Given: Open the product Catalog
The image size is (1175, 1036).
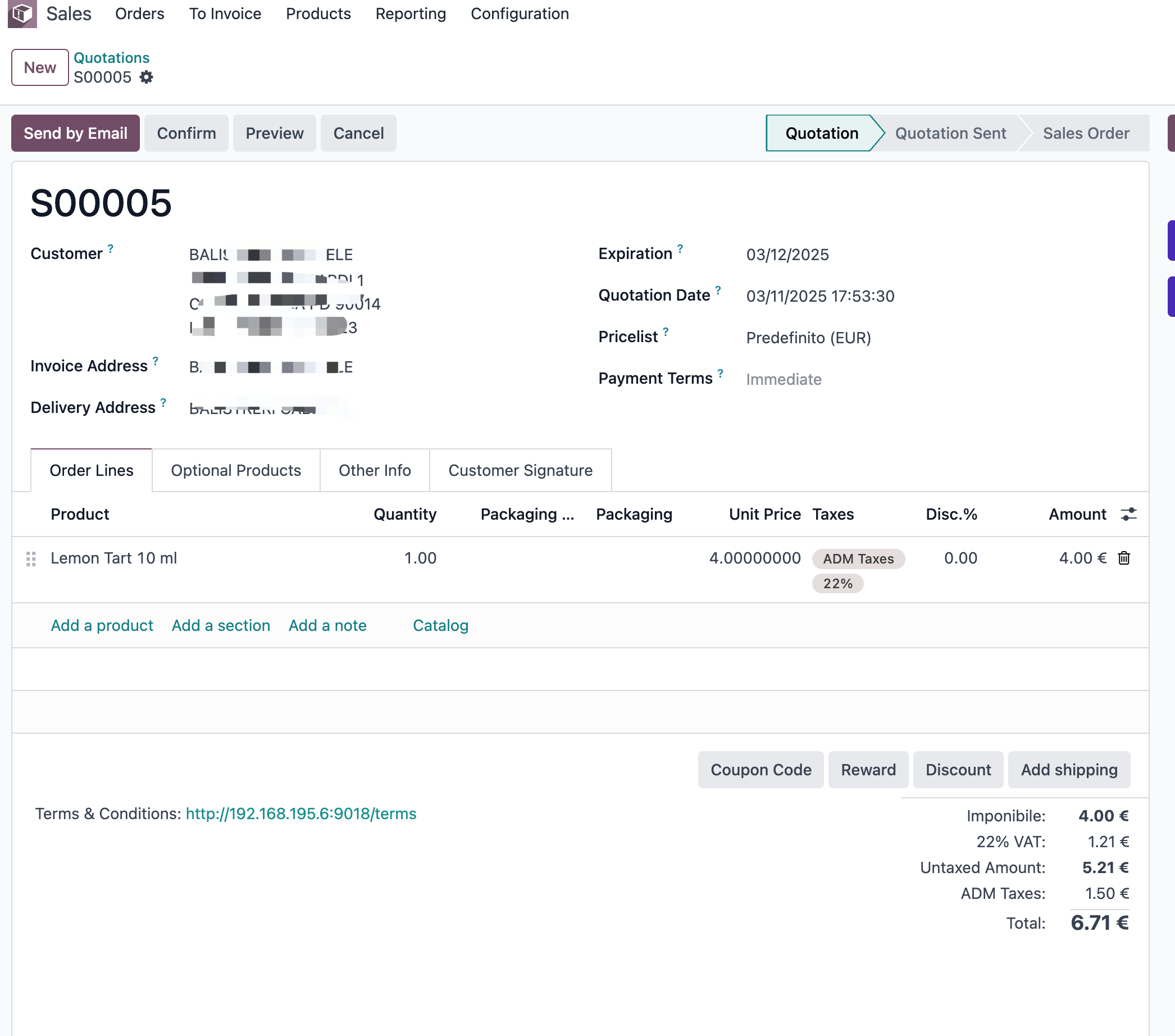Looking at the screenshot, I should pos(441,625).
